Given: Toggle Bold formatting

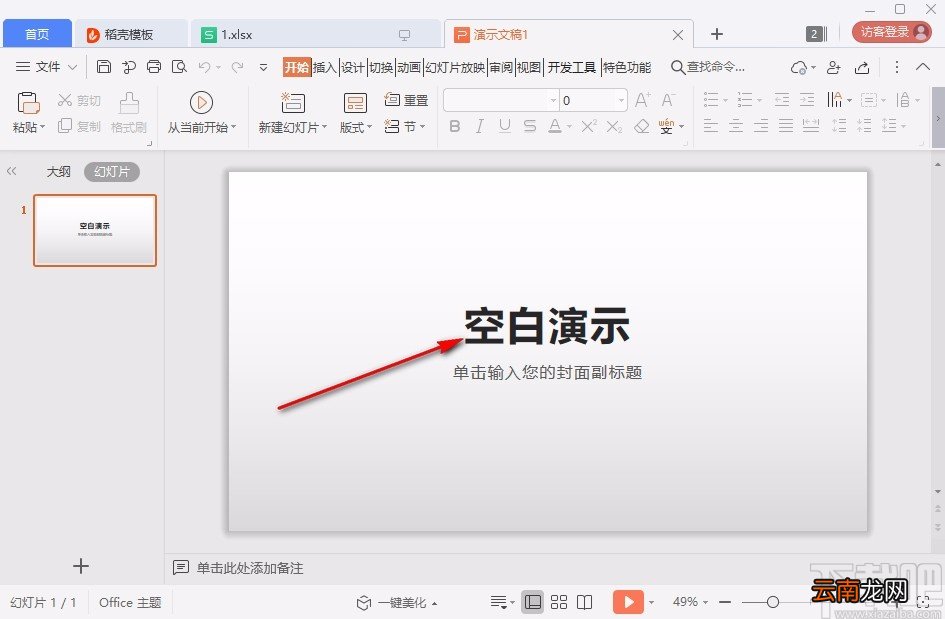Looking at the screenshot, I should pyautogui.click(x=455, y=126).
